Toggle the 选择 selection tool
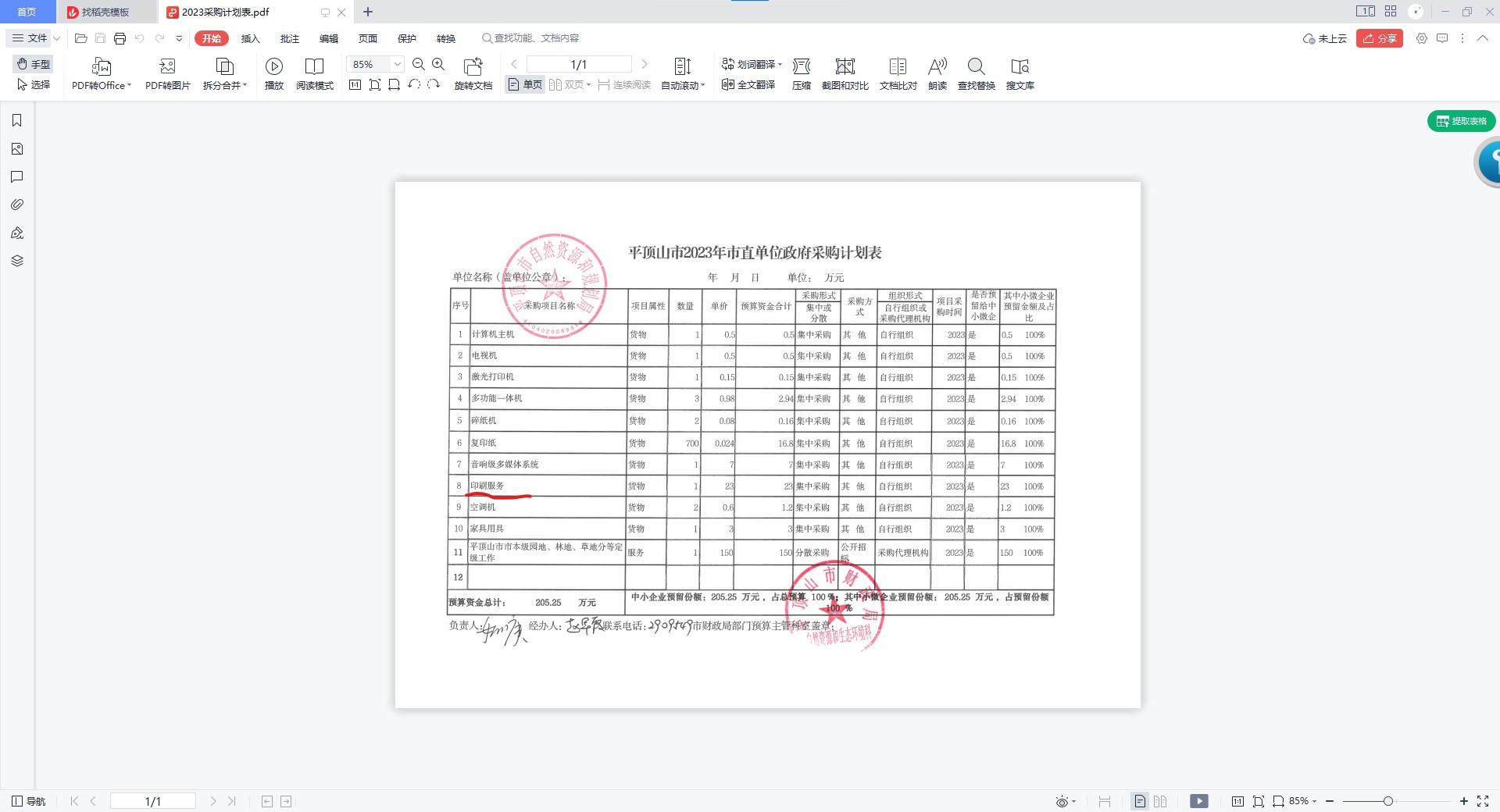This screenshot has width=1500, height=812. point(33,84)
